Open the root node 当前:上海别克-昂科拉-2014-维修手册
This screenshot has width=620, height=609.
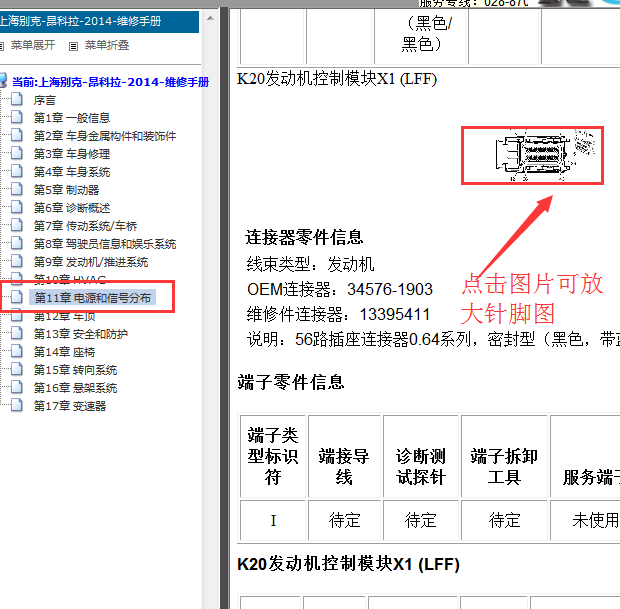coord(110,82)
